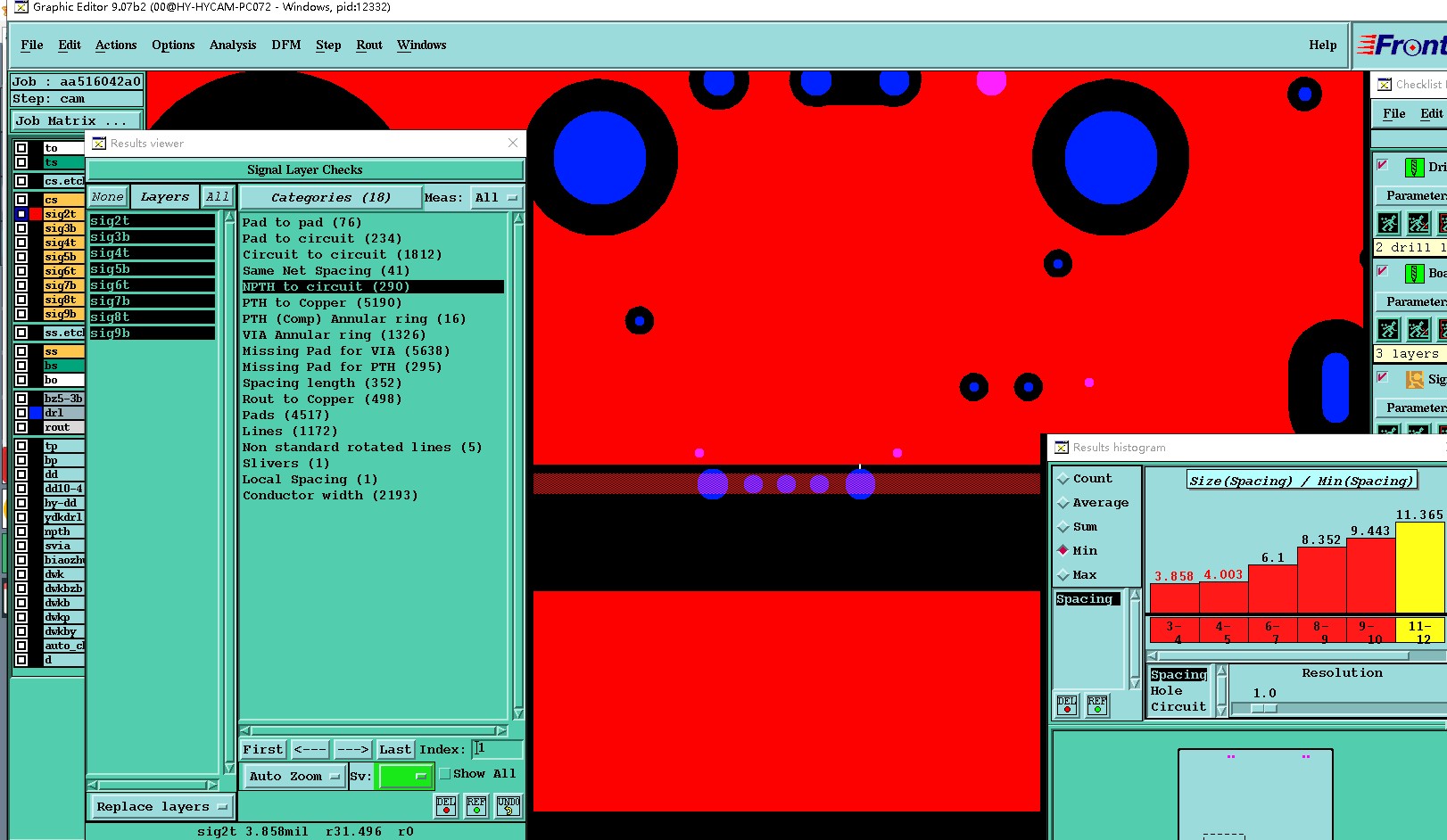1447x840 pixels.
Task: Adjust the Resolution slider handle
Action: pyautogui.click(x=1264, y=709)
